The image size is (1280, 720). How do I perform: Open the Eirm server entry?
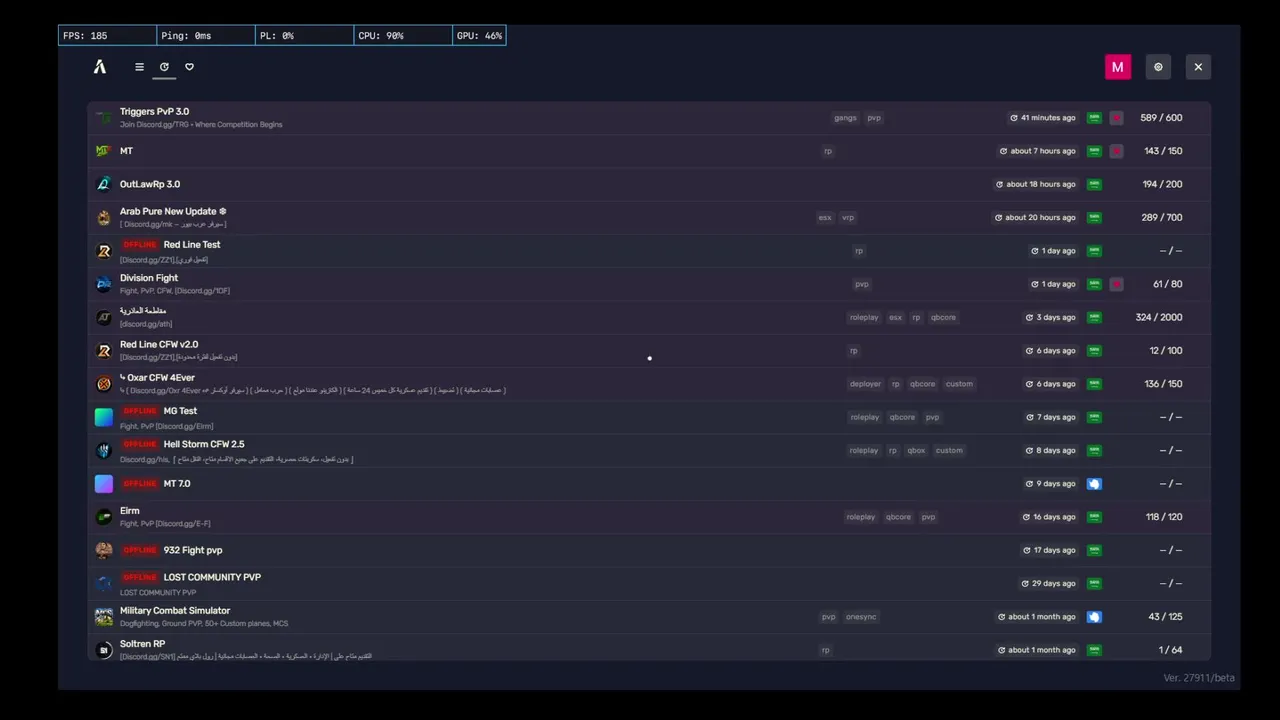coord(649,517)
